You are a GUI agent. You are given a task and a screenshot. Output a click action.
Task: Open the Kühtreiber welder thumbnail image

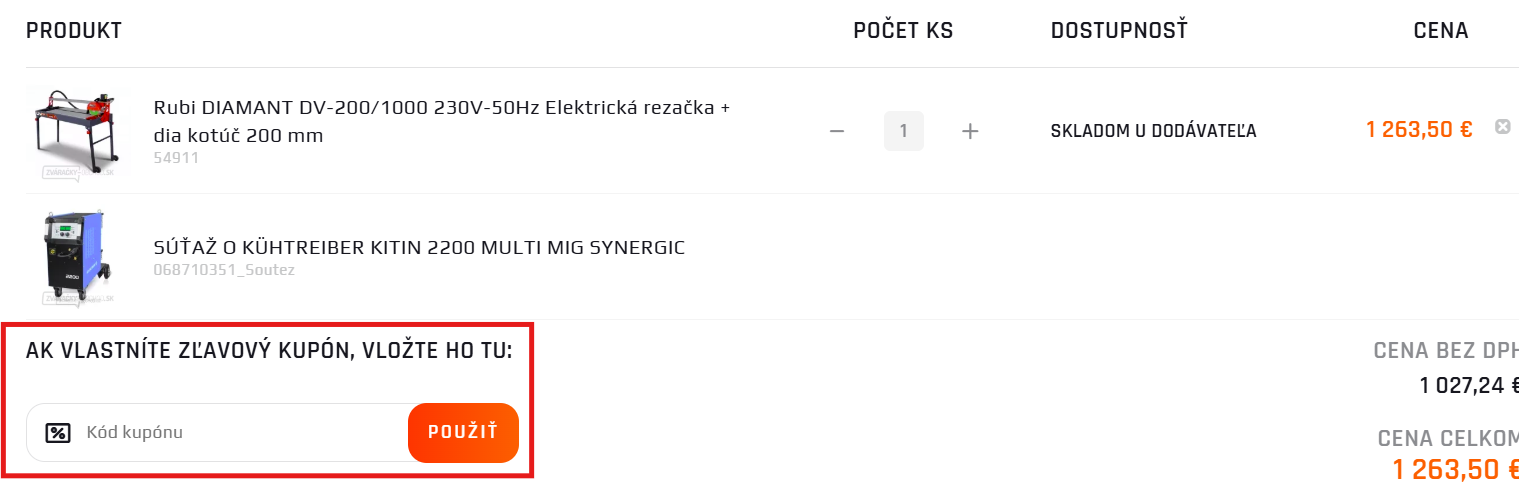[x=77, y=257]
